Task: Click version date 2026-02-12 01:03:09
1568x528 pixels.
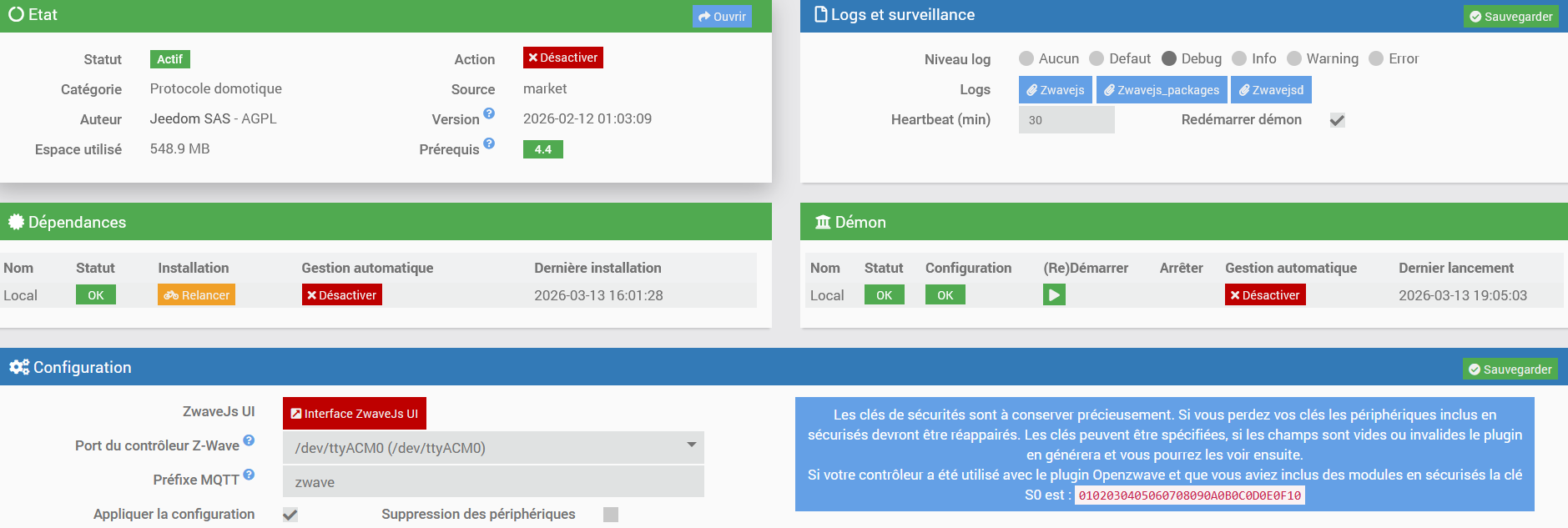Action: (587, 118)
